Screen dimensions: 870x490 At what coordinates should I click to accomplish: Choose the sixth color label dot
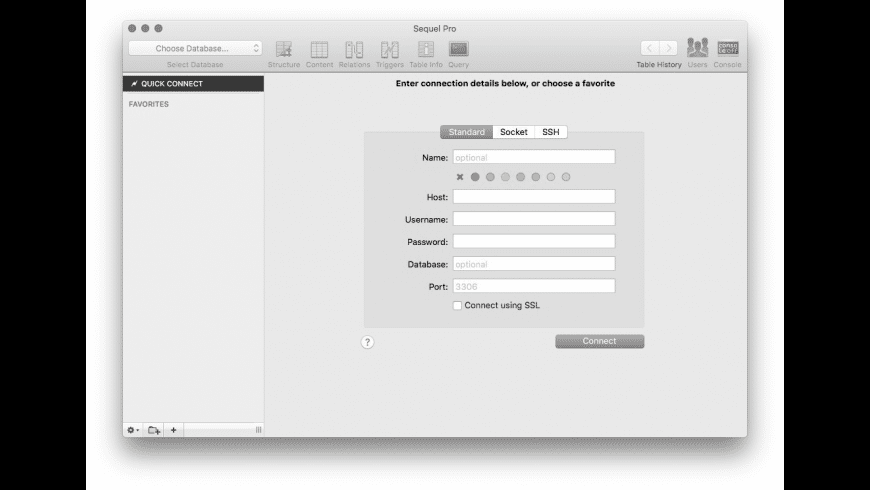click(x=550, y=177)
